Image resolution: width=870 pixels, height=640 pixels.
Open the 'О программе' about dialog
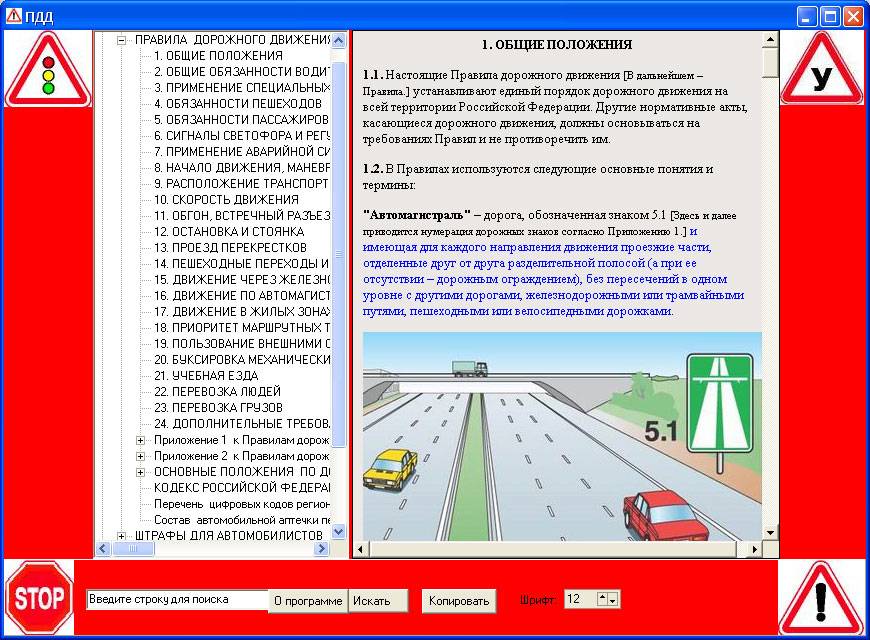tap(308, 601)
